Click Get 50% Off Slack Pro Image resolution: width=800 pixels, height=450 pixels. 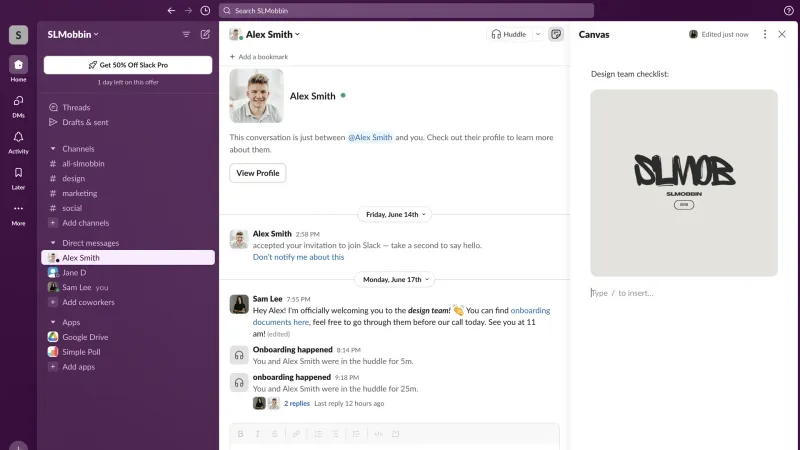[128, 65]
